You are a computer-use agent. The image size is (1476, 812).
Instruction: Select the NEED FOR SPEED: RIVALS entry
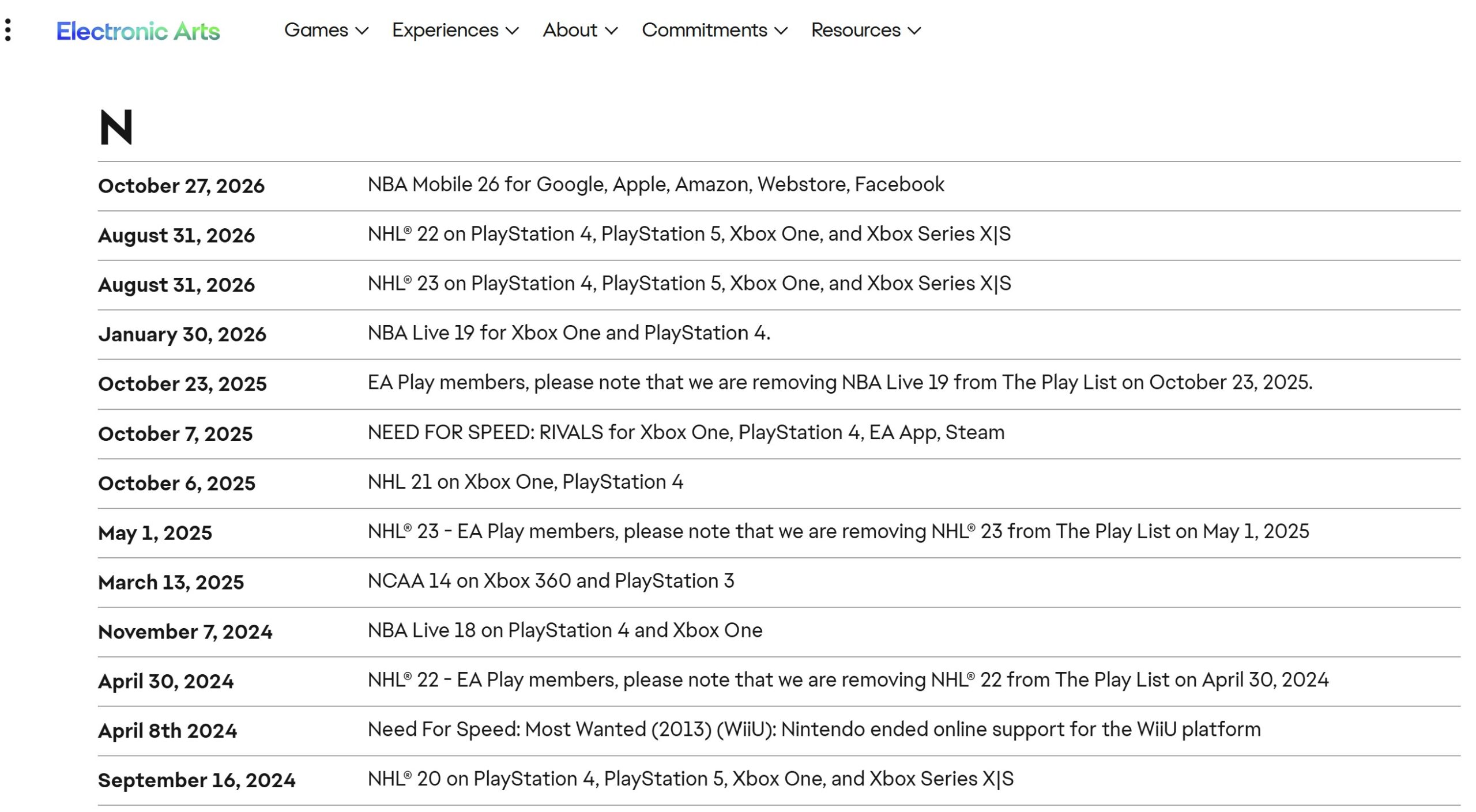(686, 433)
